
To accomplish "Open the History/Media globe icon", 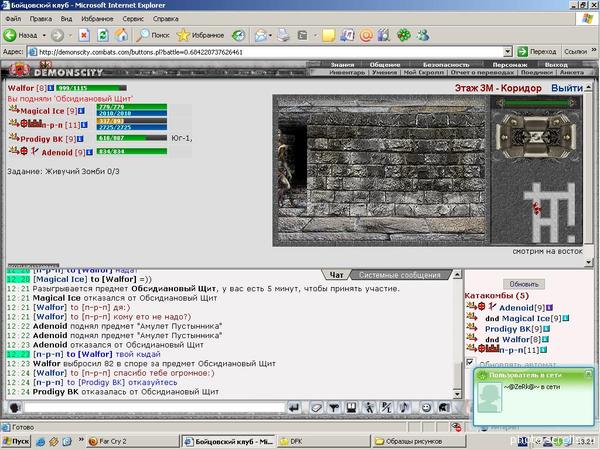I will pyautogui.click(x=238, y=35).
